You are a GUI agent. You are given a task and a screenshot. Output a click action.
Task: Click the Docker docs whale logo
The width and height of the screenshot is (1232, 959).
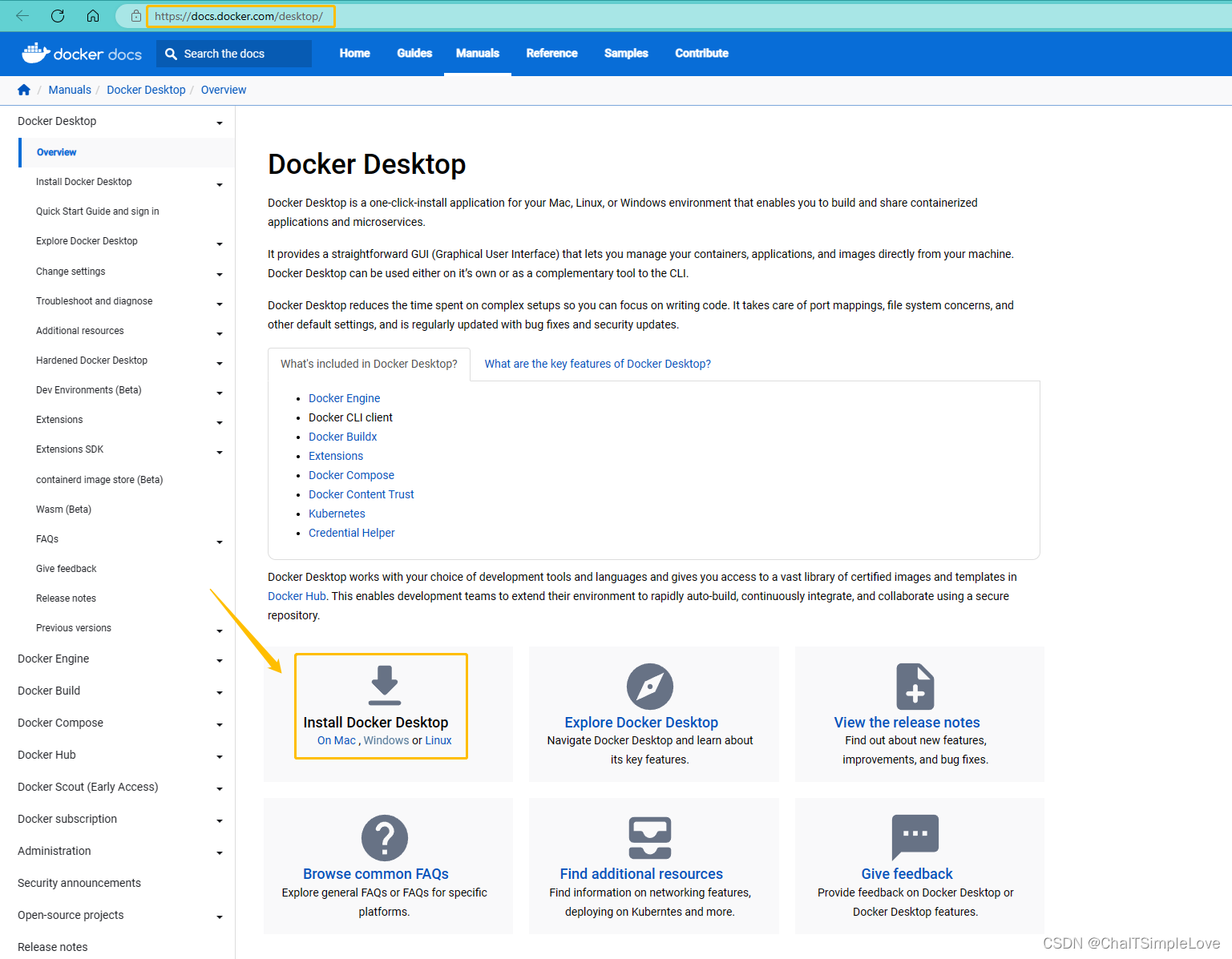35,53
